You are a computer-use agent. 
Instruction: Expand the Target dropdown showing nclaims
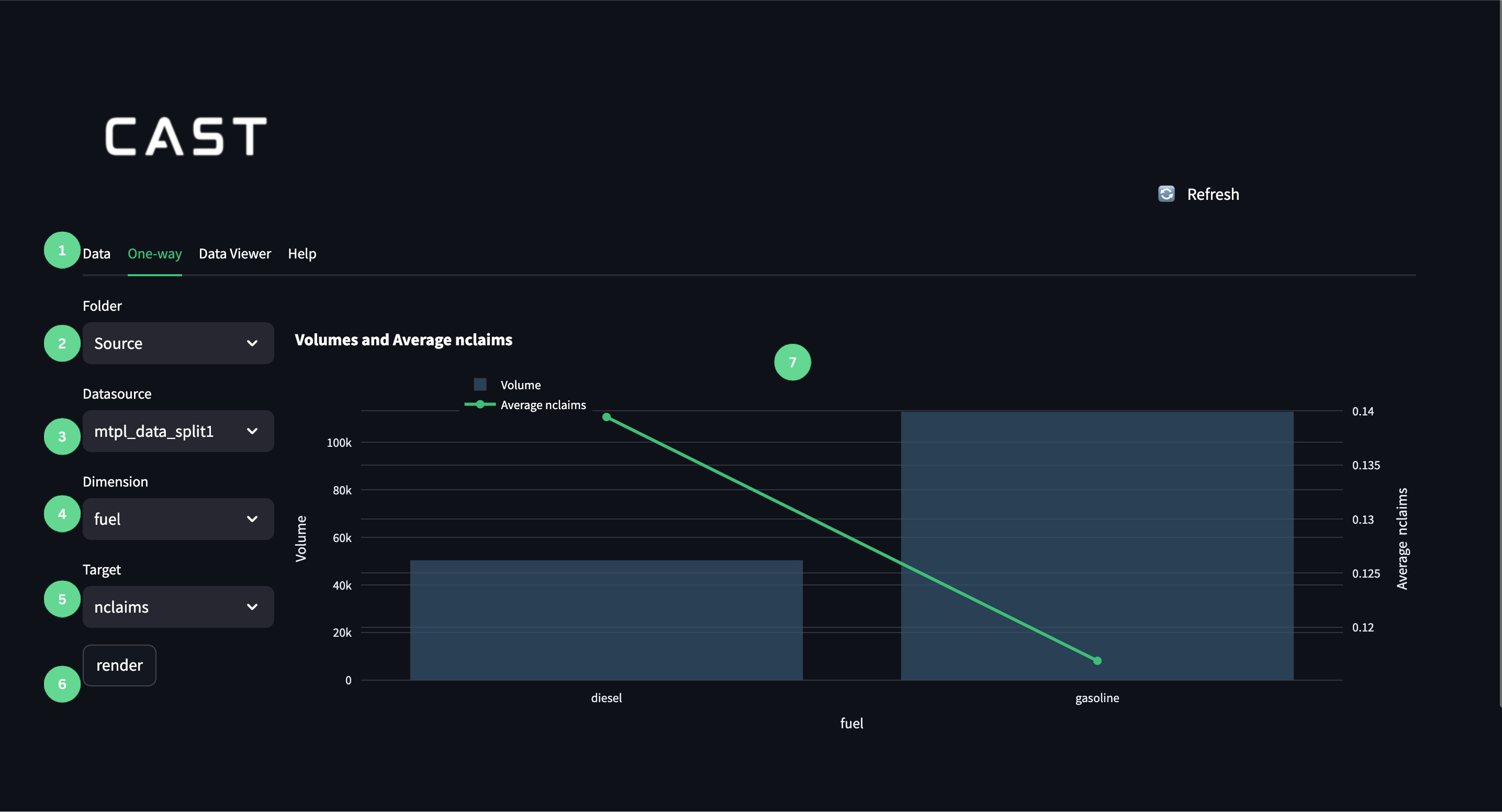click(x=178, y=607)
